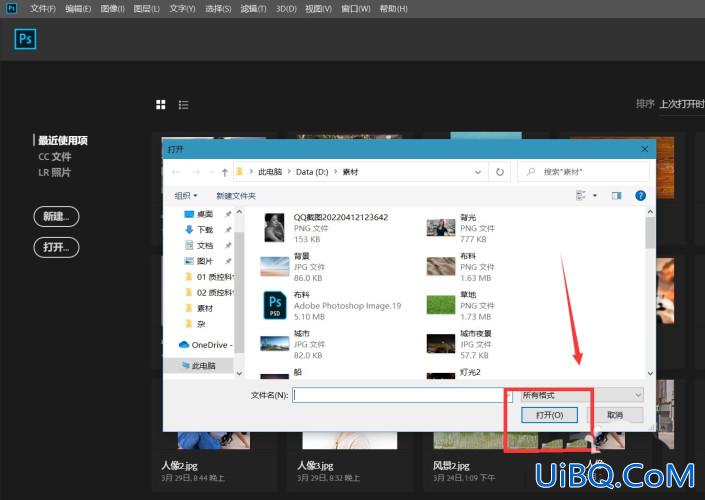Click 新建文件夹 in the dialog toolbar
705x500 pixels.
tap(236, 196)
